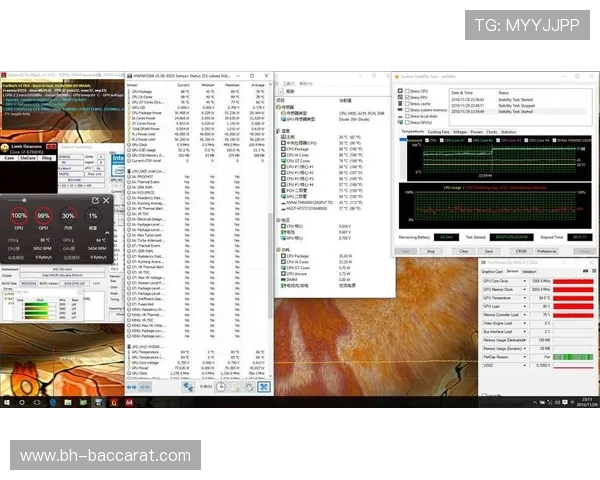Switch to the Cooling Fans tab
Image resolution: width=600 pixels, height=480 pixels.
tap(439, 131)
